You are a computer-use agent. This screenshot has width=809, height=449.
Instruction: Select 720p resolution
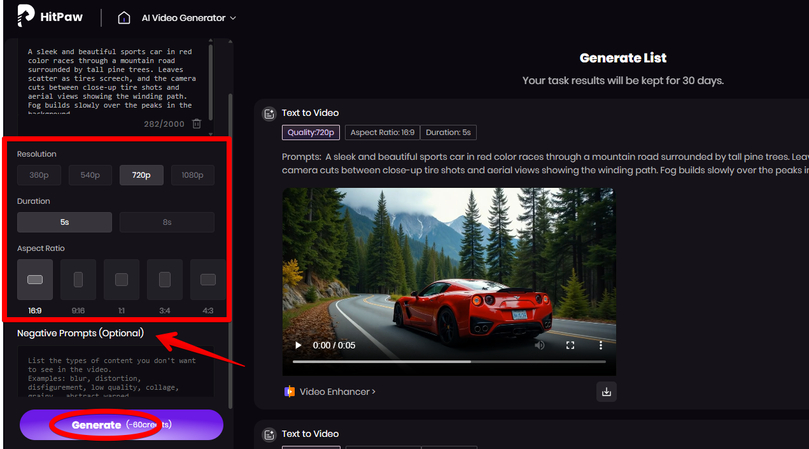coord(141,175)
